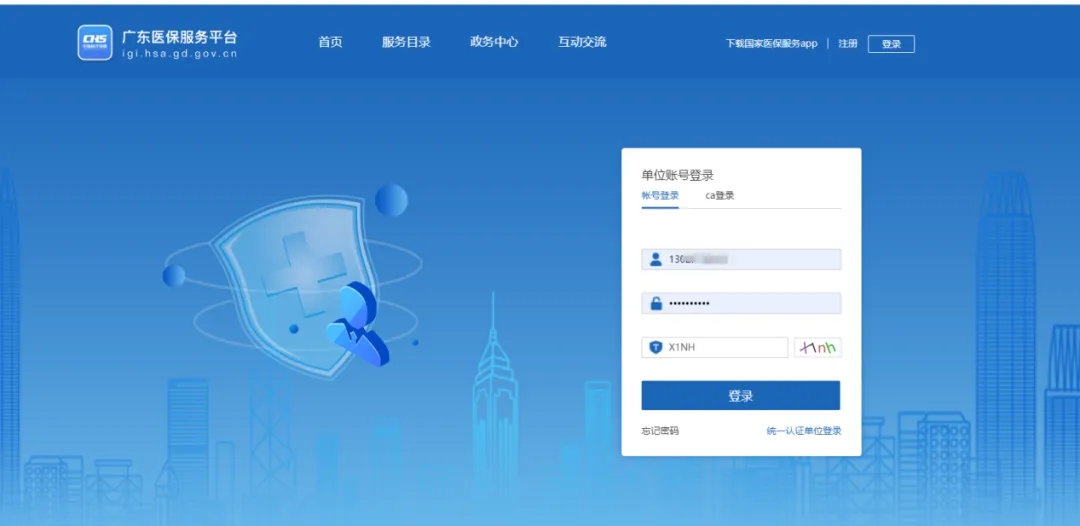Open the 首页 menu item
Screen dimensions: 1080x526
[330, 42]
